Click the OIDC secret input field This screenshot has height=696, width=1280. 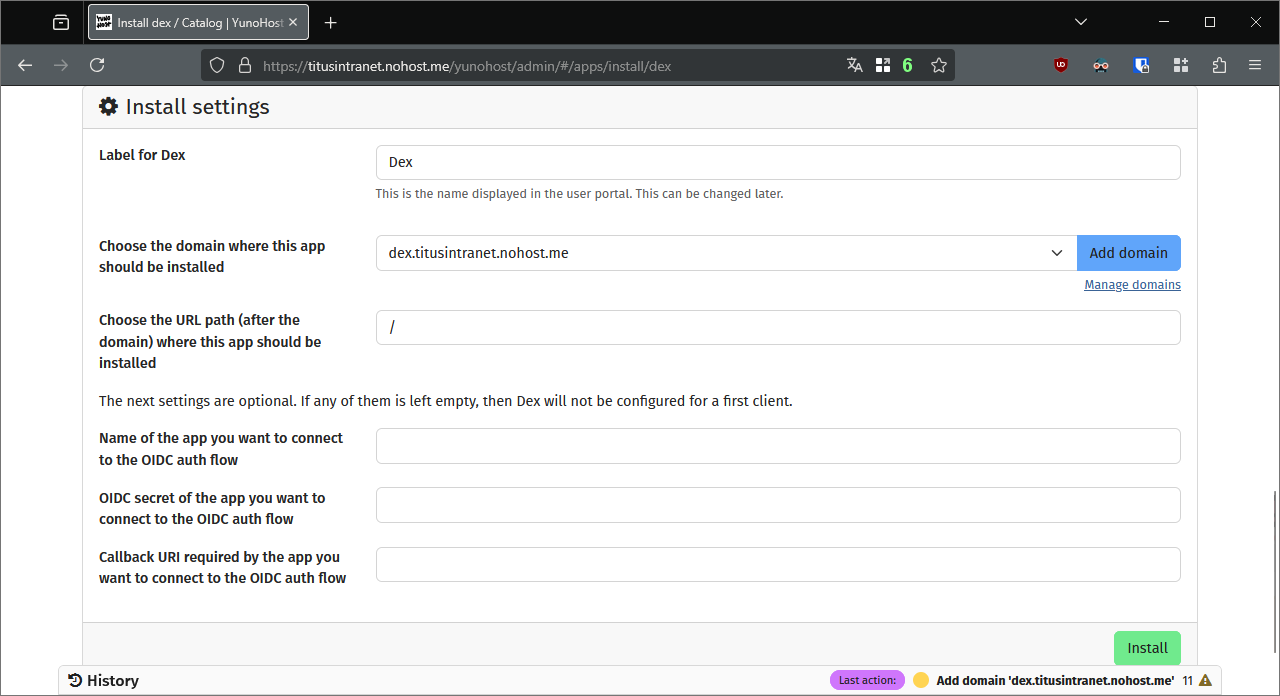[x=778, y=505]
